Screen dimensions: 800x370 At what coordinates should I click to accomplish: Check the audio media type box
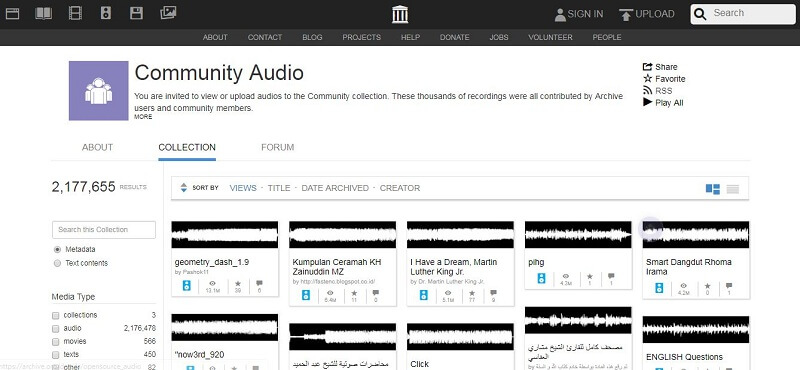pyautogui.click(x=56, y=328)
